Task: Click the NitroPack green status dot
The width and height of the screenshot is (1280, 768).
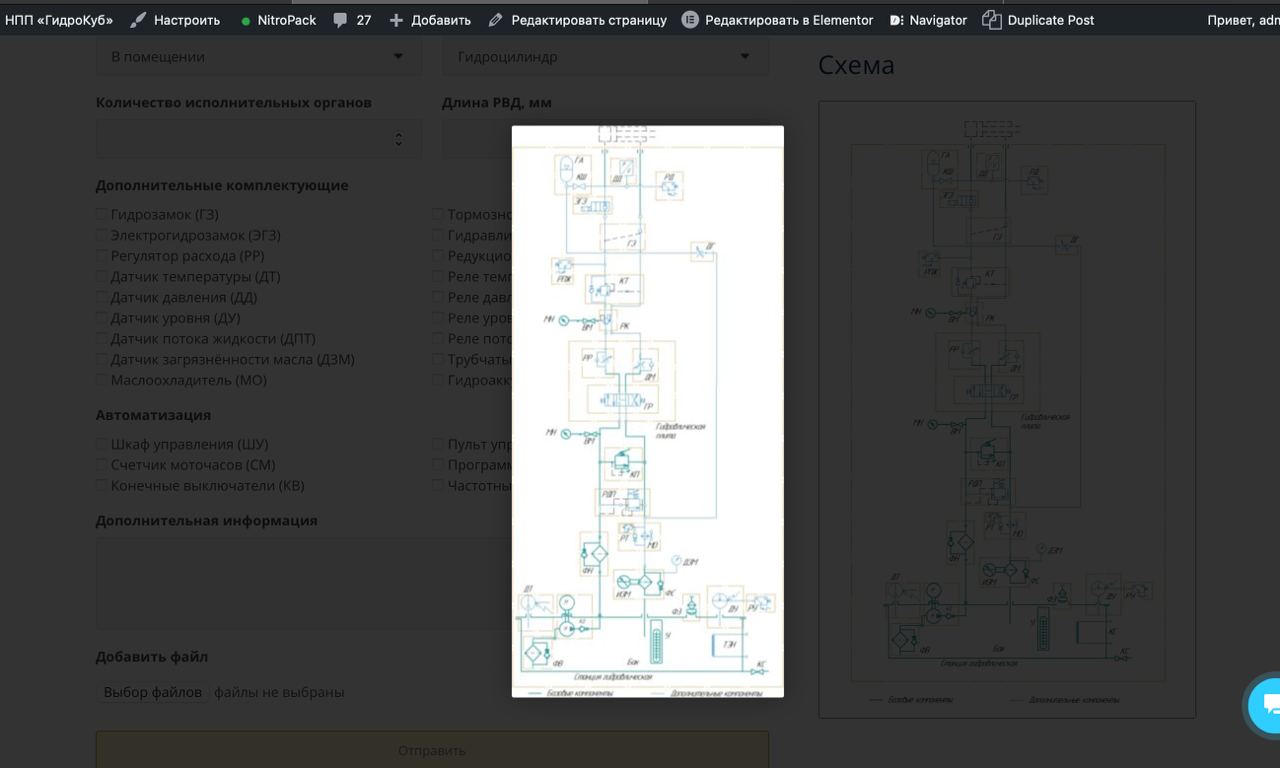Action: coord(246,21)
